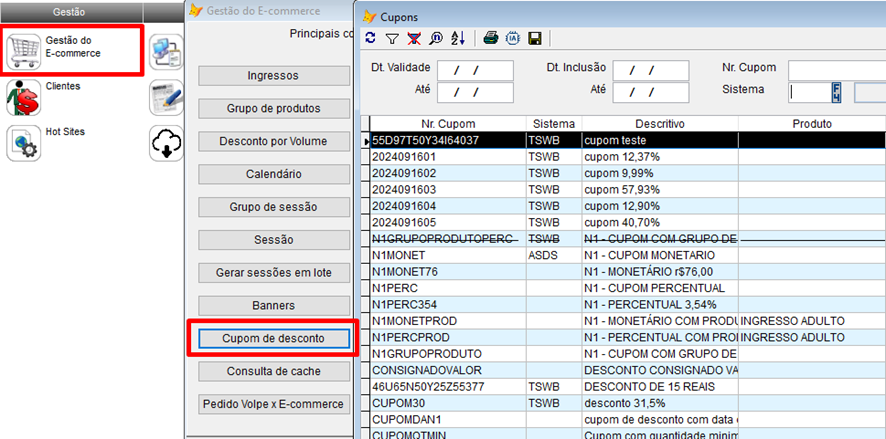Click the A-Z sort icon
This screenshot has height=439, width=886.
tap(458, 38)
